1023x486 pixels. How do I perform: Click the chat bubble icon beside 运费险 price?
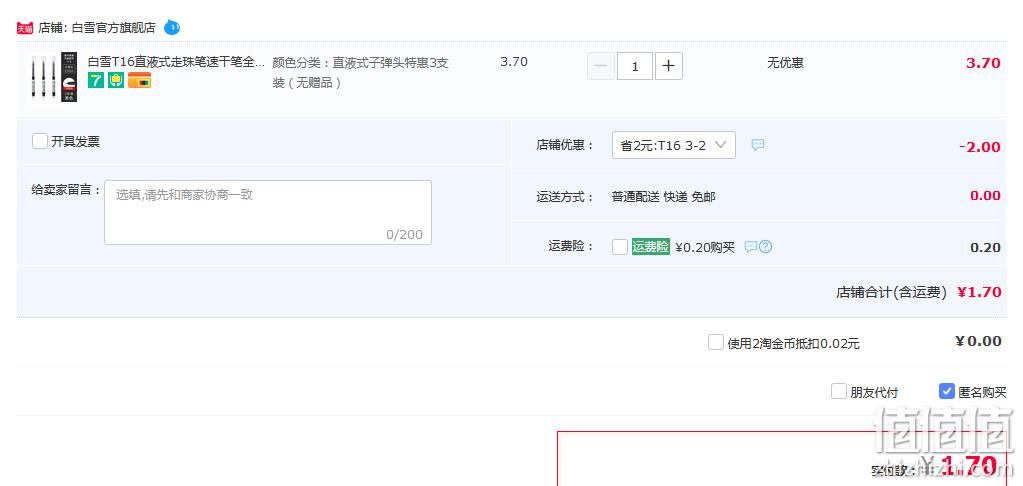click(x=751, y=247)
